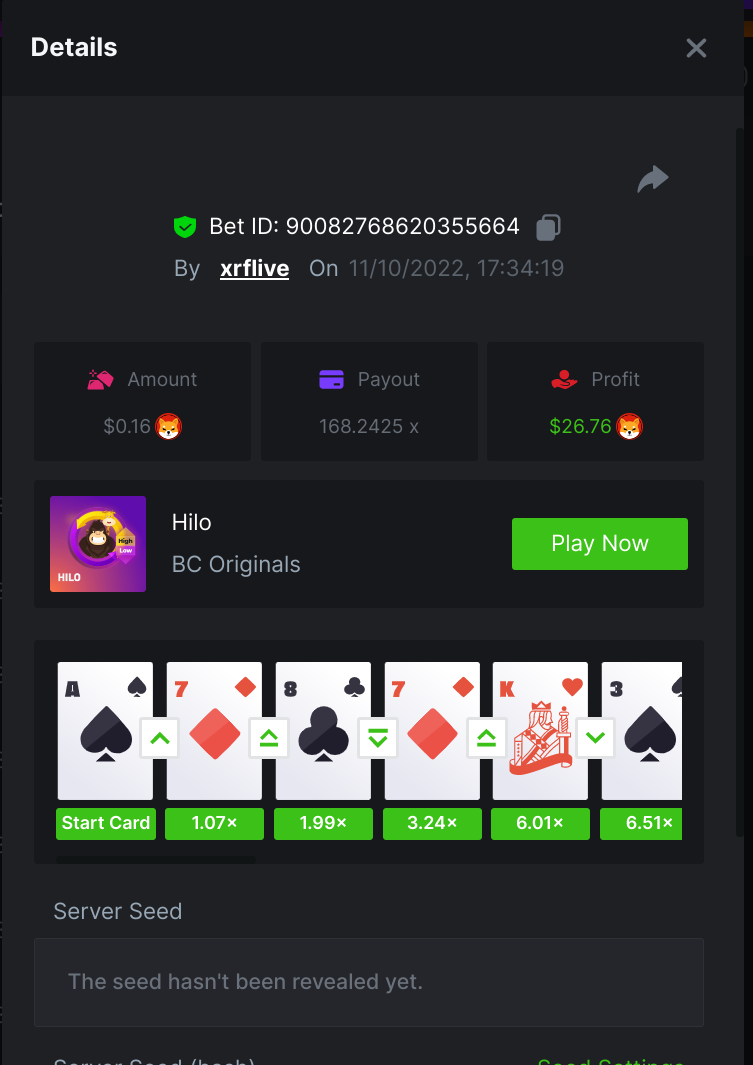Select the King of hearts card
This screenshot has height=1065, width=753.
(540, 731)
